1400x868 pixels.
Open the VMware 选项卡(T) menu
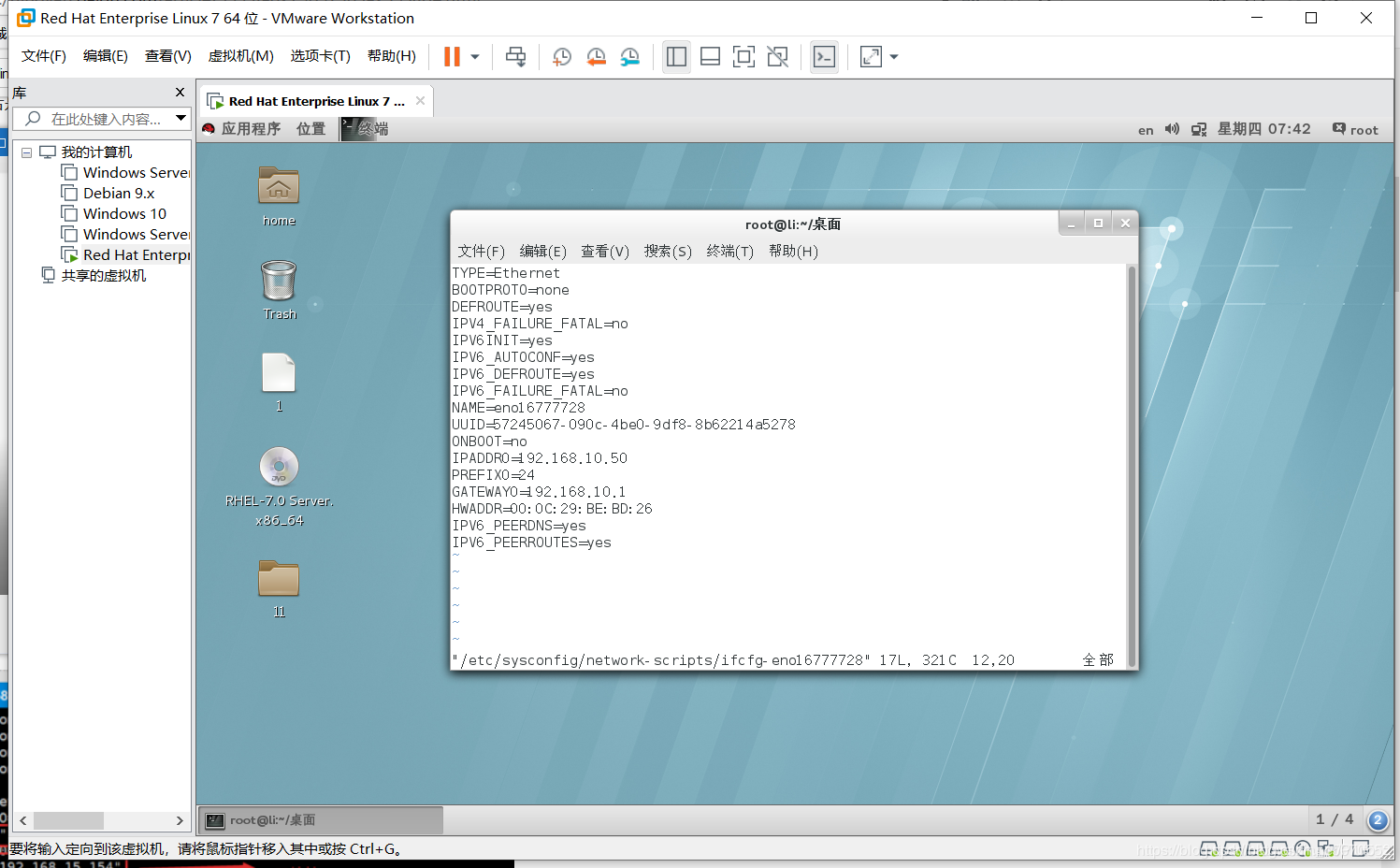click(320, 56)
